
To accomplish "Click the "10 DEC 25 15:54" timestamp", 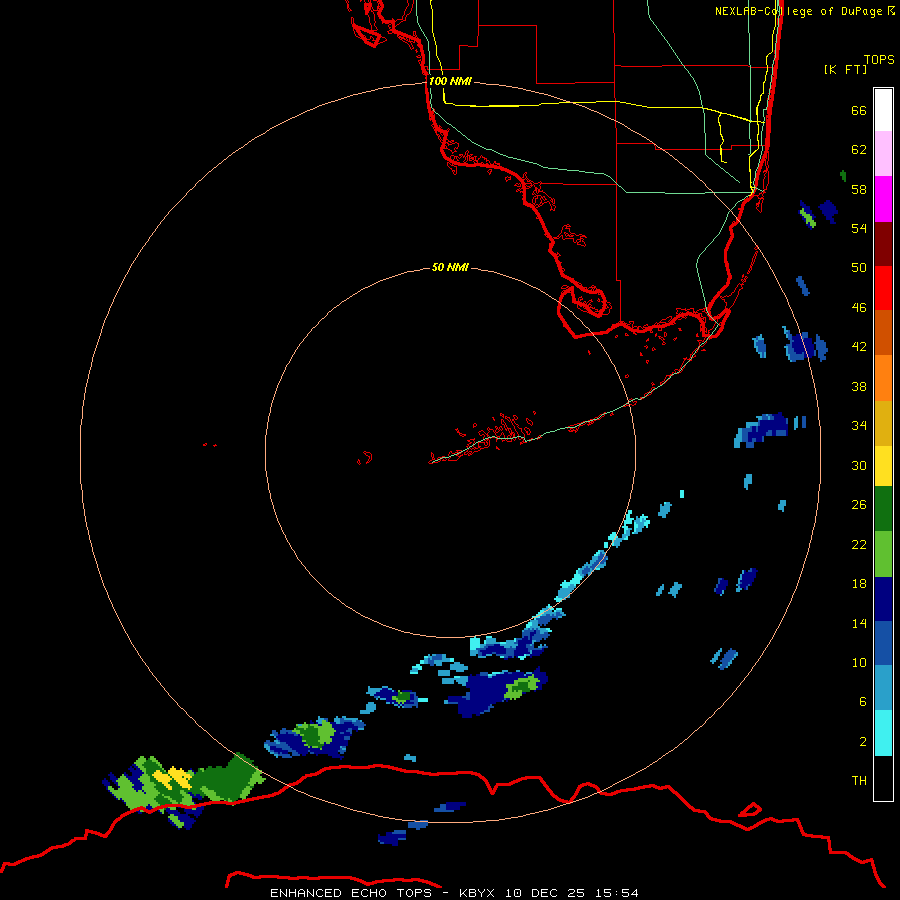I will coord(572,893).
